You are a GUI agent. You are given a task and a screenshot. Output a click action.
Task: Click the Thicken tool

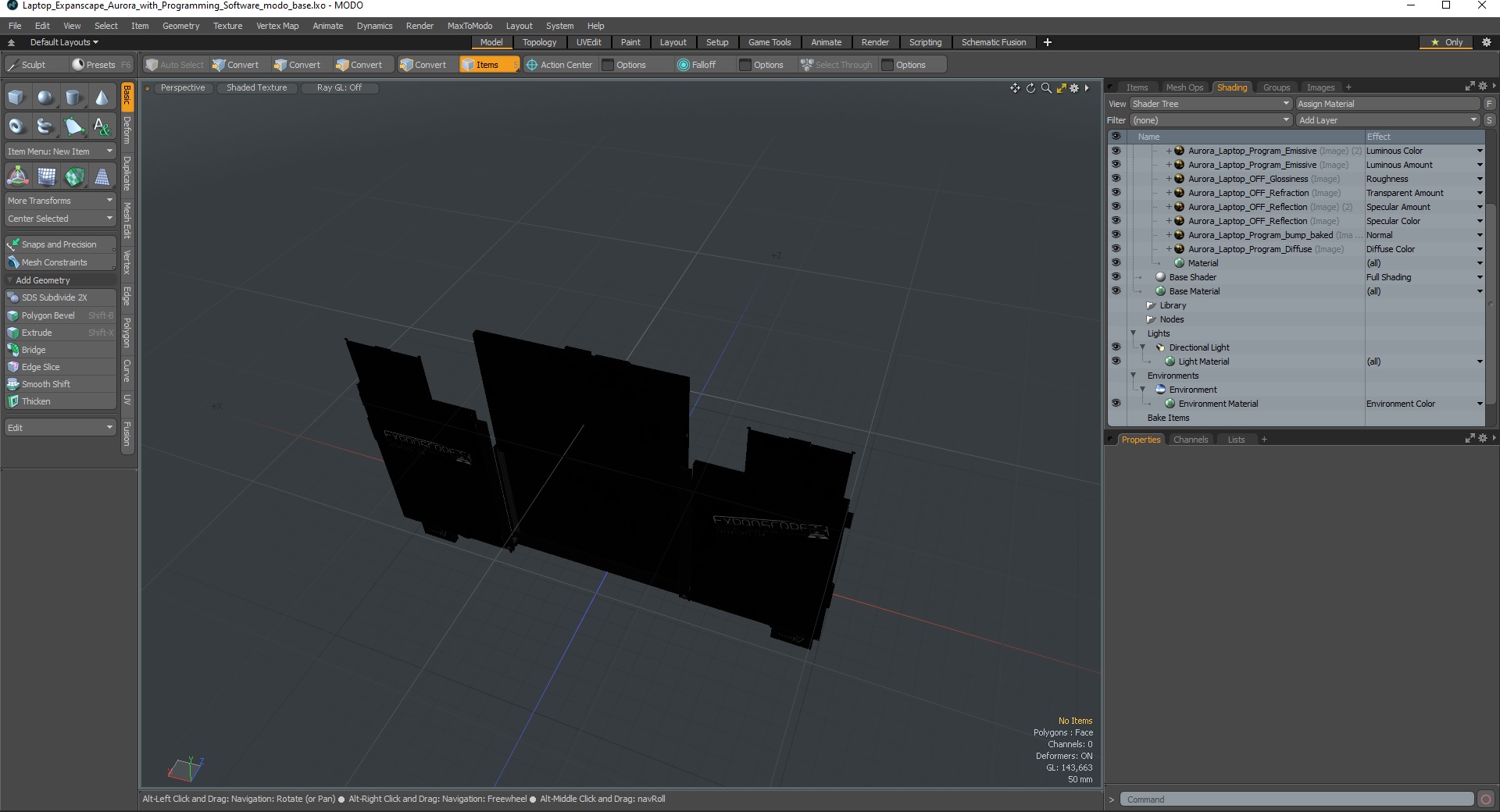tap(60, 401)
